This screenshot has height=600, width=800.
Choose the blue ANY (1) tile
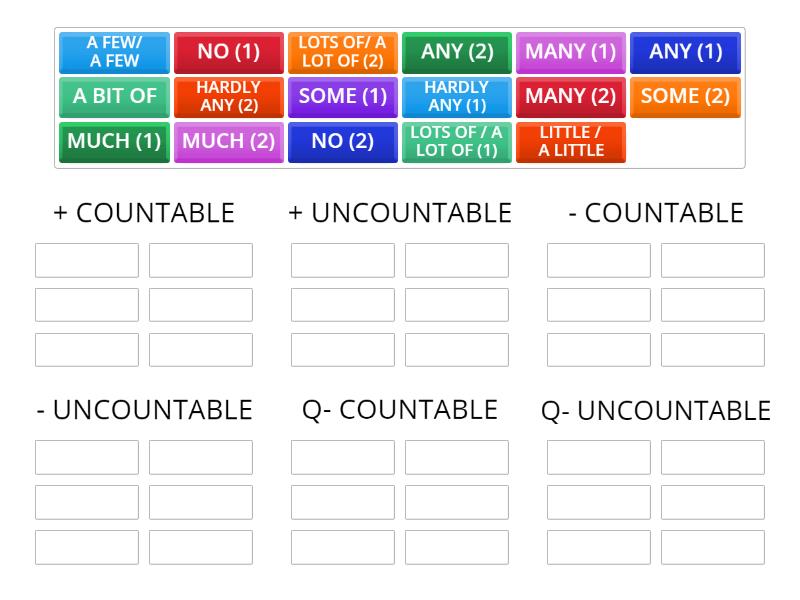pyautogui.click(x=685, y=52)
